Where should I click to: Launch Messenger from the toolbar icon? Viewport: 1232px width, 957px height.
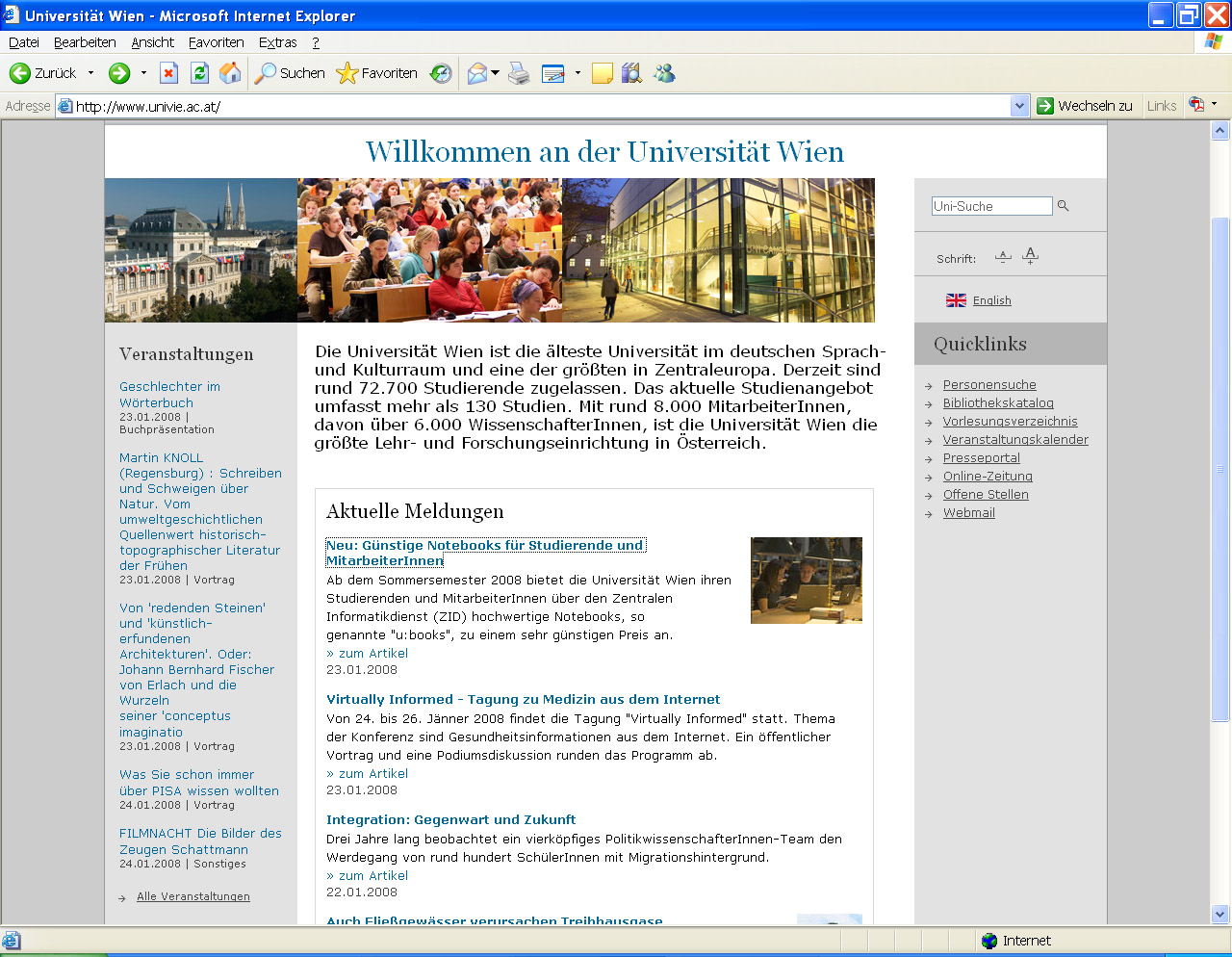point(664,73)
